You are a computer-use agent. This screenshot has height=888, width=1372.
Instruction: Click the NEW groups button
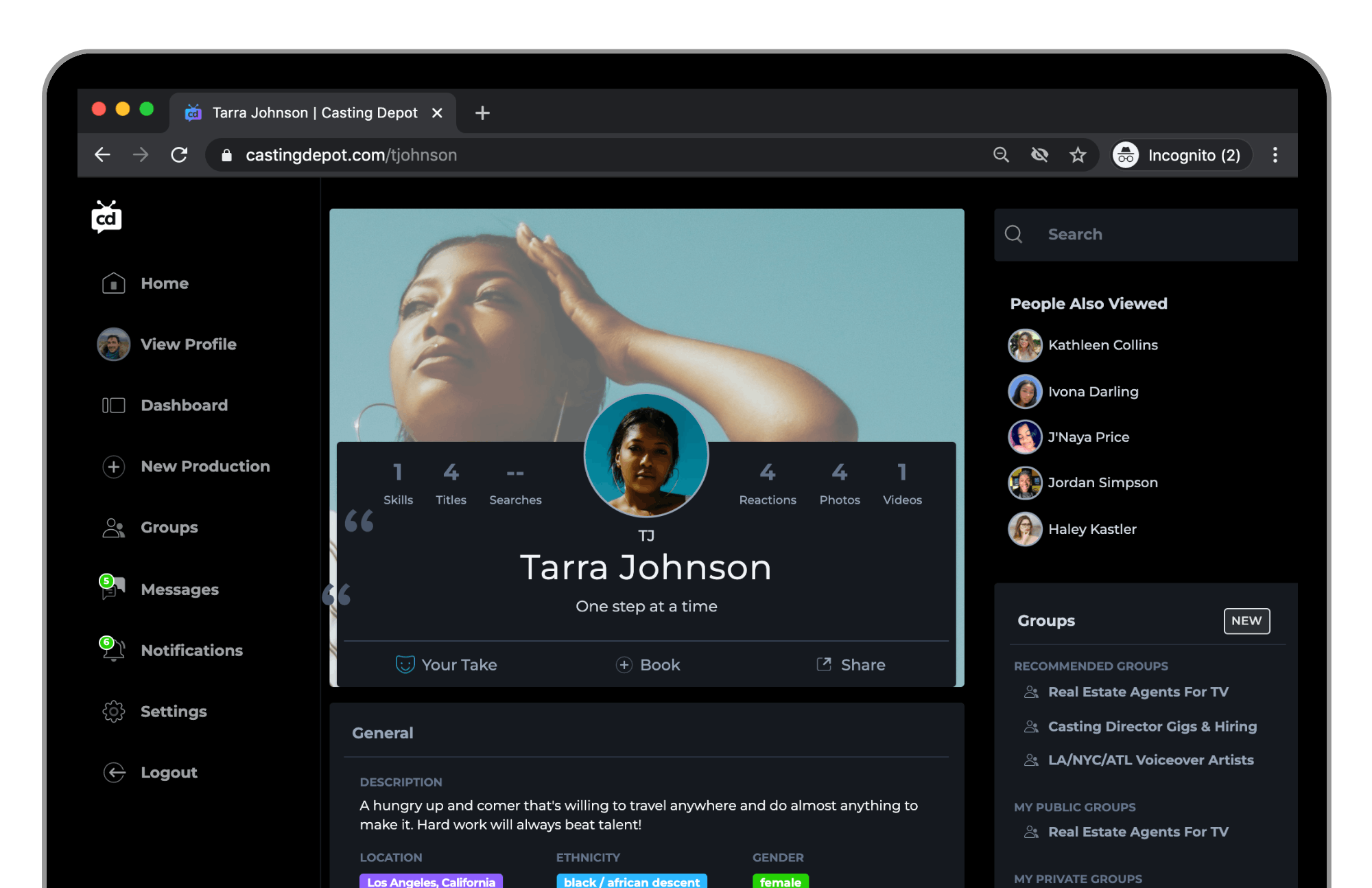(x=1246, y=620)
